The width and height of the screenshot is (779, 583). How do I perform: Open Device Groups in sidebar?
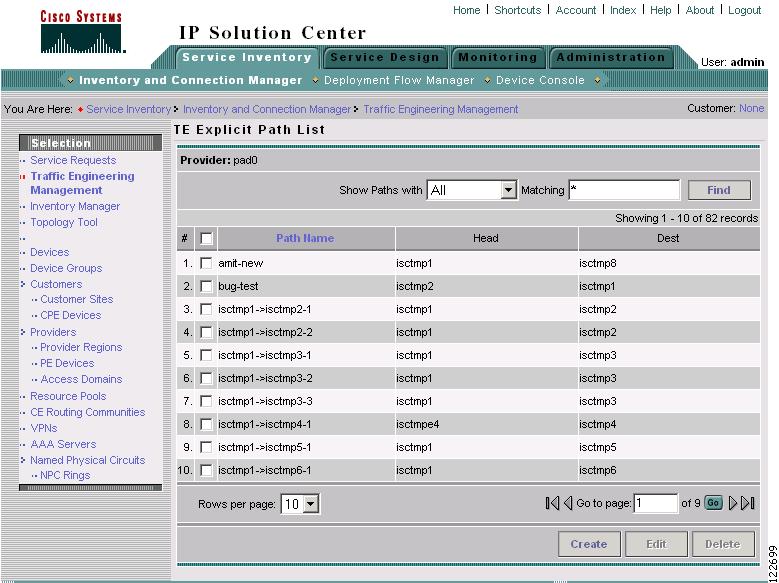point(66,268)
